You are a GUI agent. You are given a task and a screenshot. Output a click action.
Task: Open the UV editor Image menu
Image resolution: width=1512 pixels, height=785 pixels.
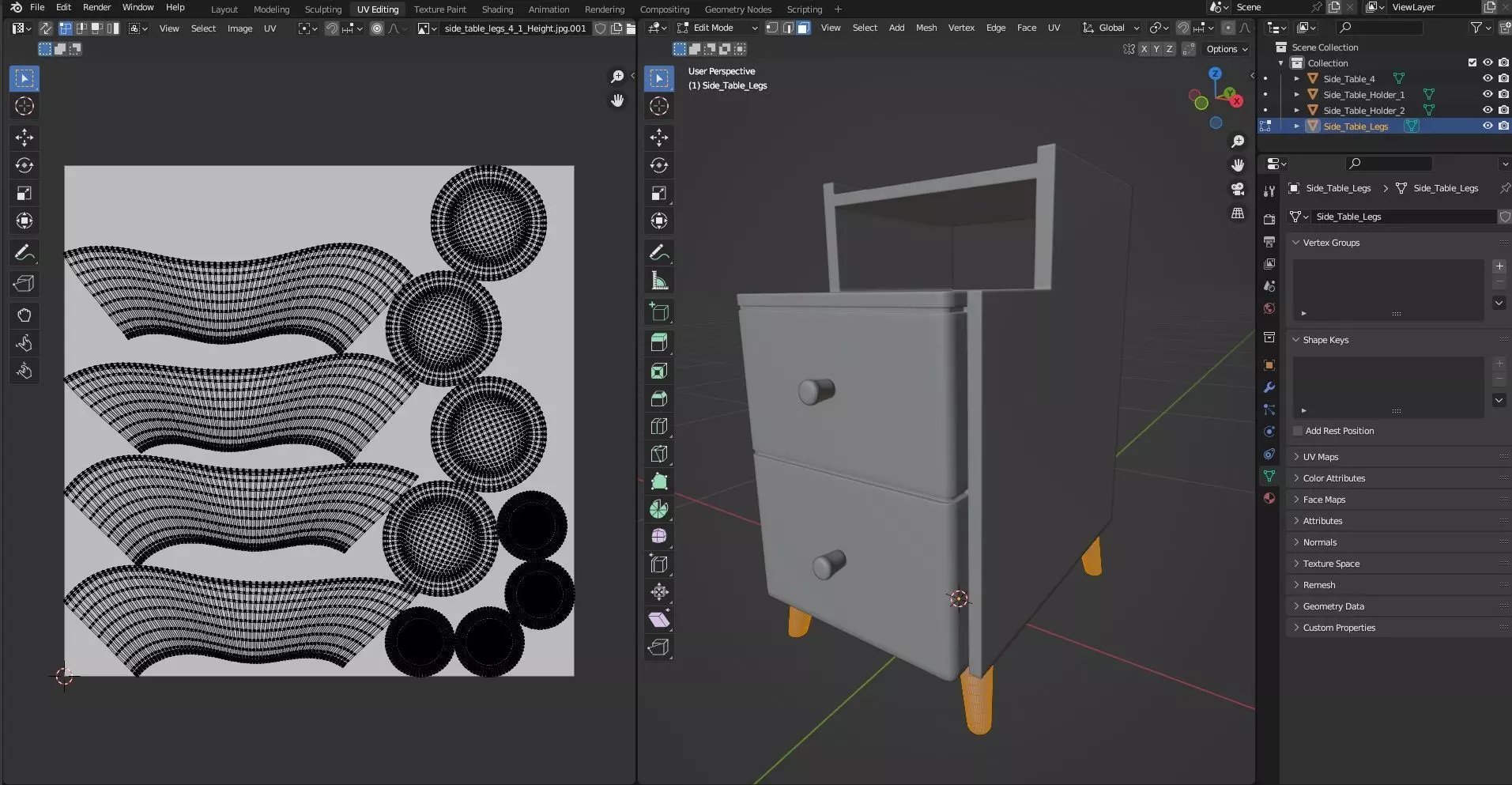tap(239, 28)
